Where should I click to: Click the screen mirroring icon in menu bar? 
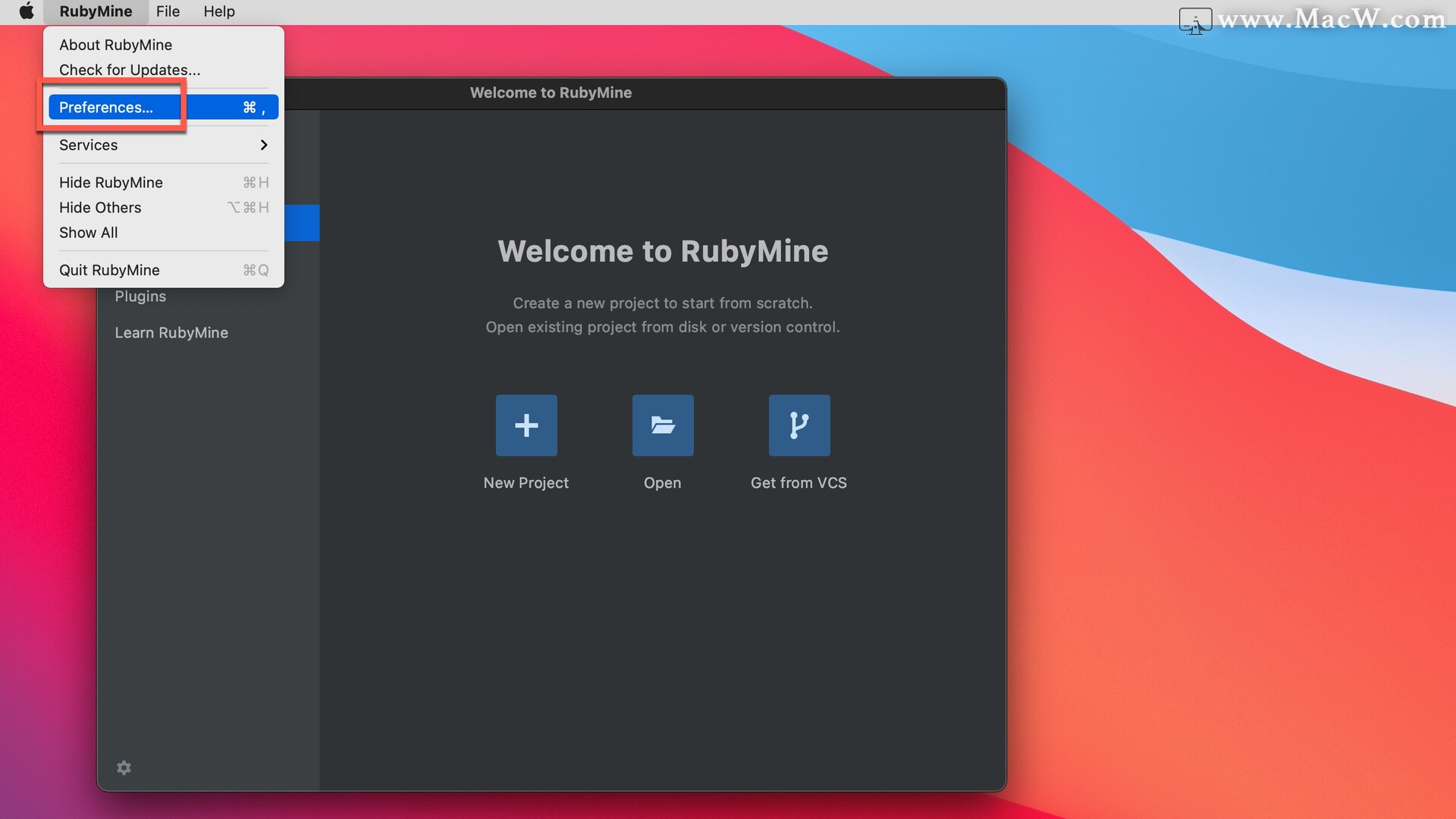tap(1195, 20)
